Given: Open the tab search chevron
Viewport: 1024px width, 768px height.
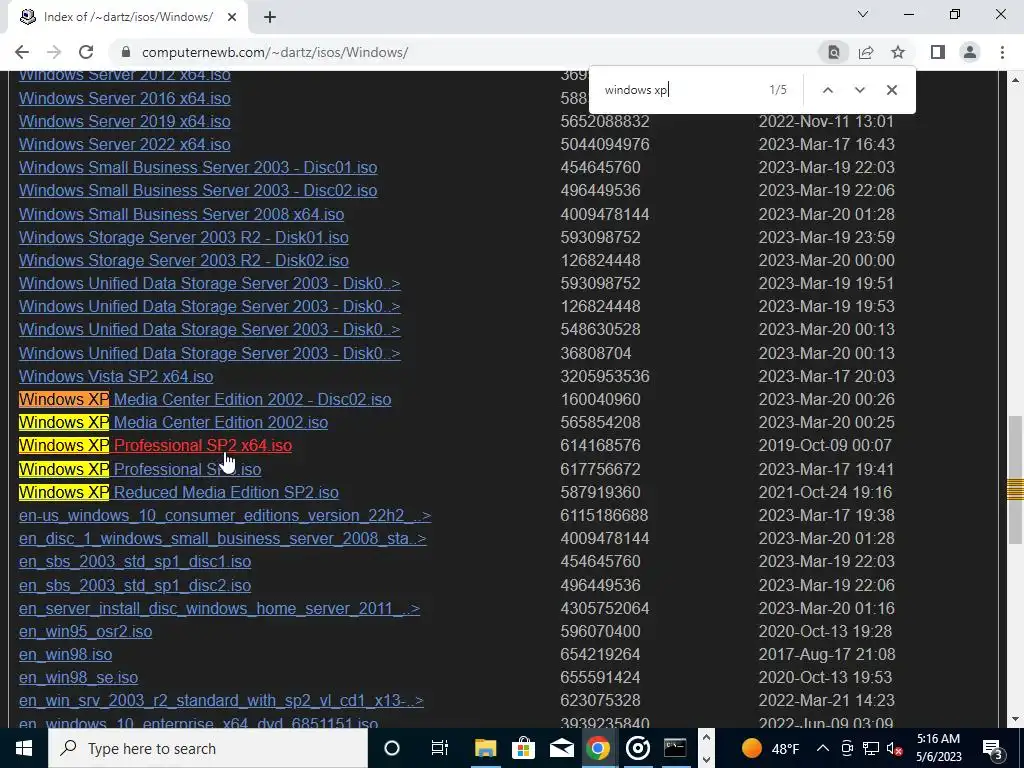Looking at the screenshot, I should click(863, 14).
